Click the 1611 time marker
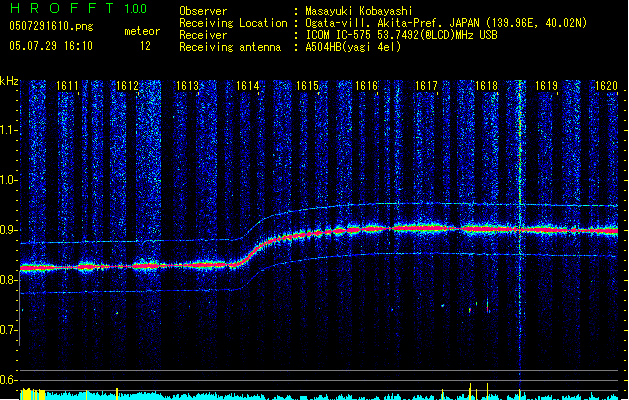Screen dimensions: 629x400 coord(68,87)
